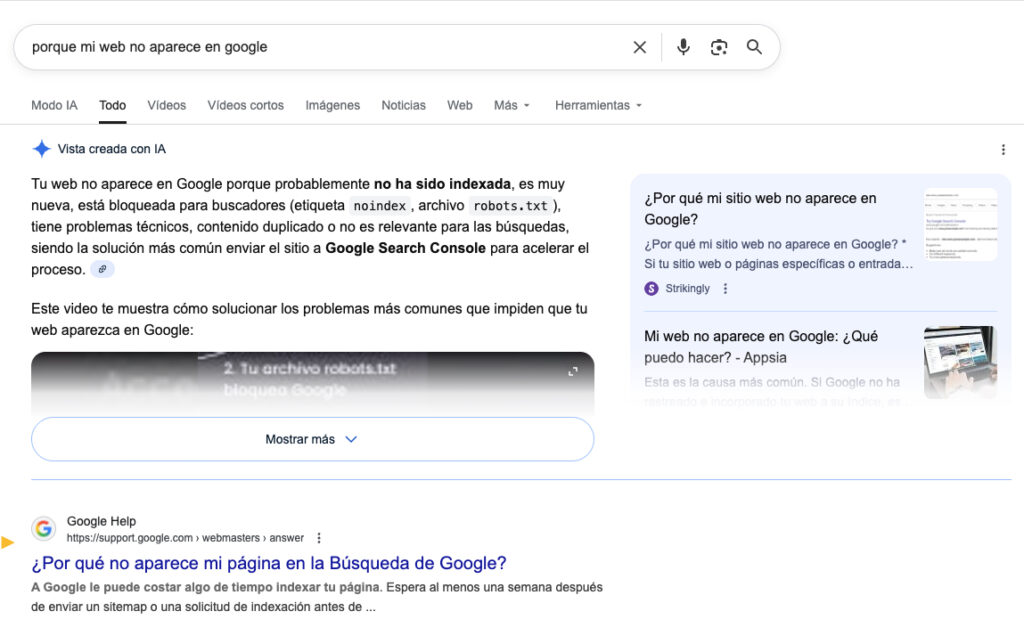Click the link icon after the AI summary
1024x644 pixels.
[x=103, y=269]
